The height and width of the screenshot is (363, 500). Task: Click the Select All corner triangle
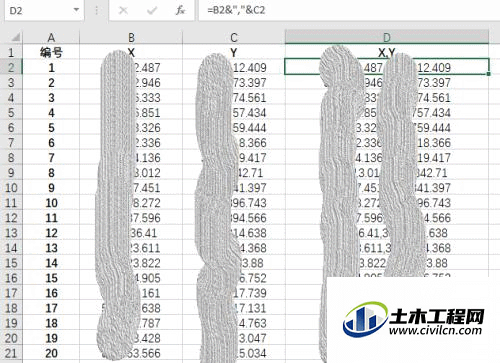pyautogui.click(x=16, y=37)
